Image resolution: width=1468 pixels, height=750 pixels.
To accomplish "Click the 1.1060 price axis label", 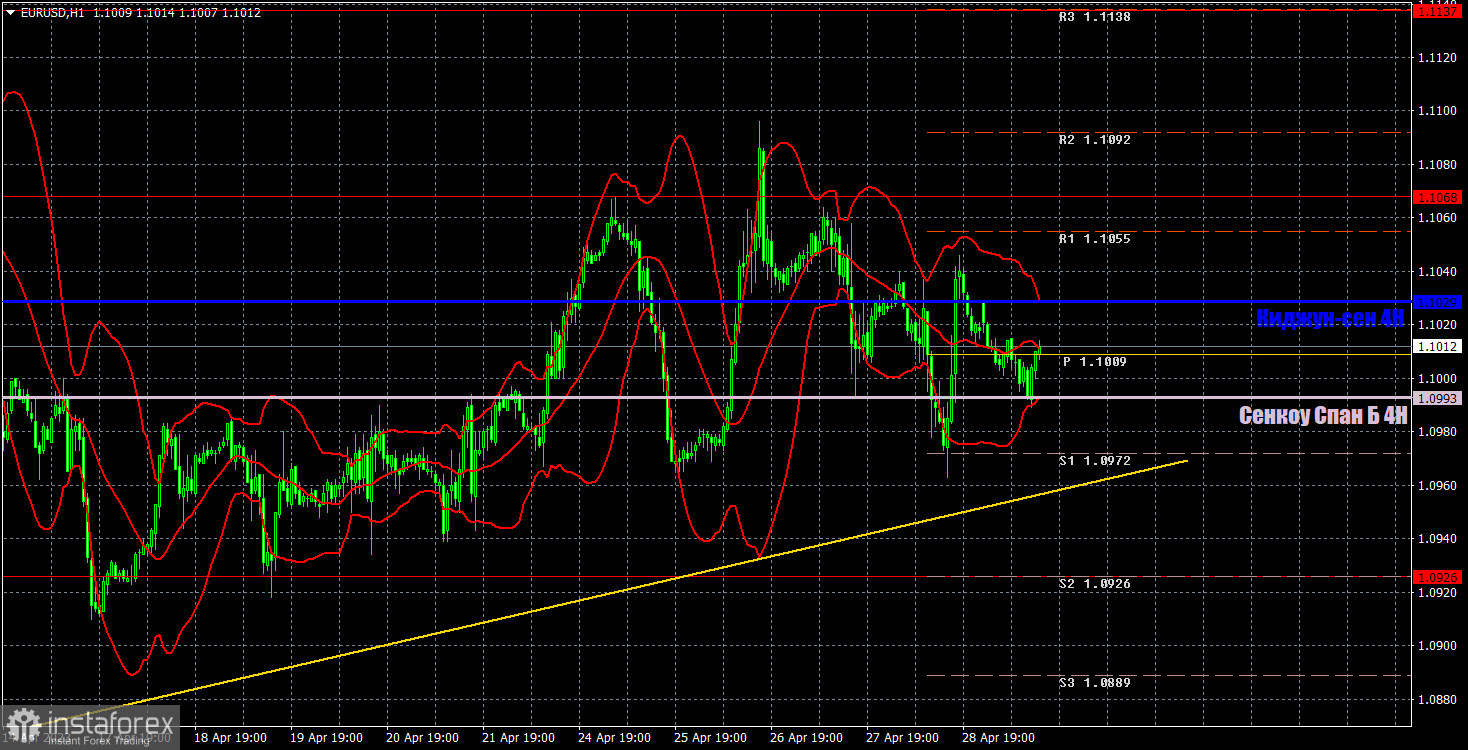I will pos(1436,218).
